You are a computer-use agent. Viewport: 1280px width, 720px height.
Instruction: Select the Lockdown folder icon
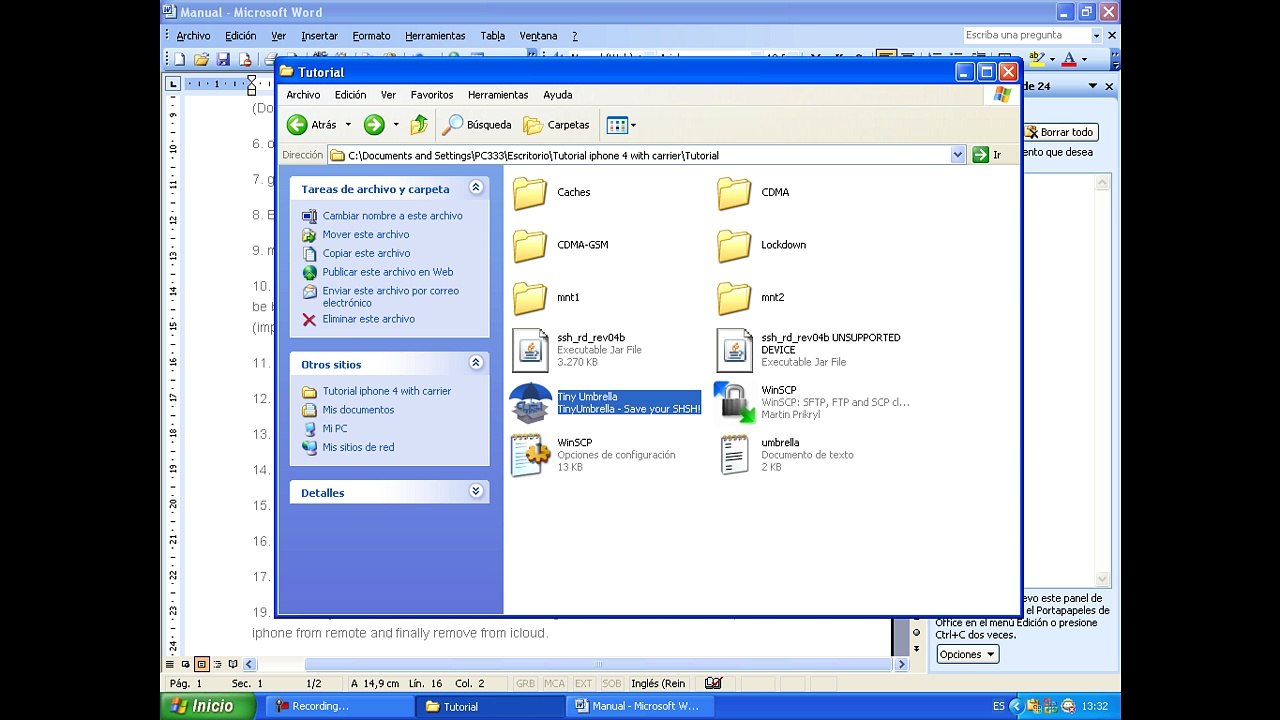[734, 245]
